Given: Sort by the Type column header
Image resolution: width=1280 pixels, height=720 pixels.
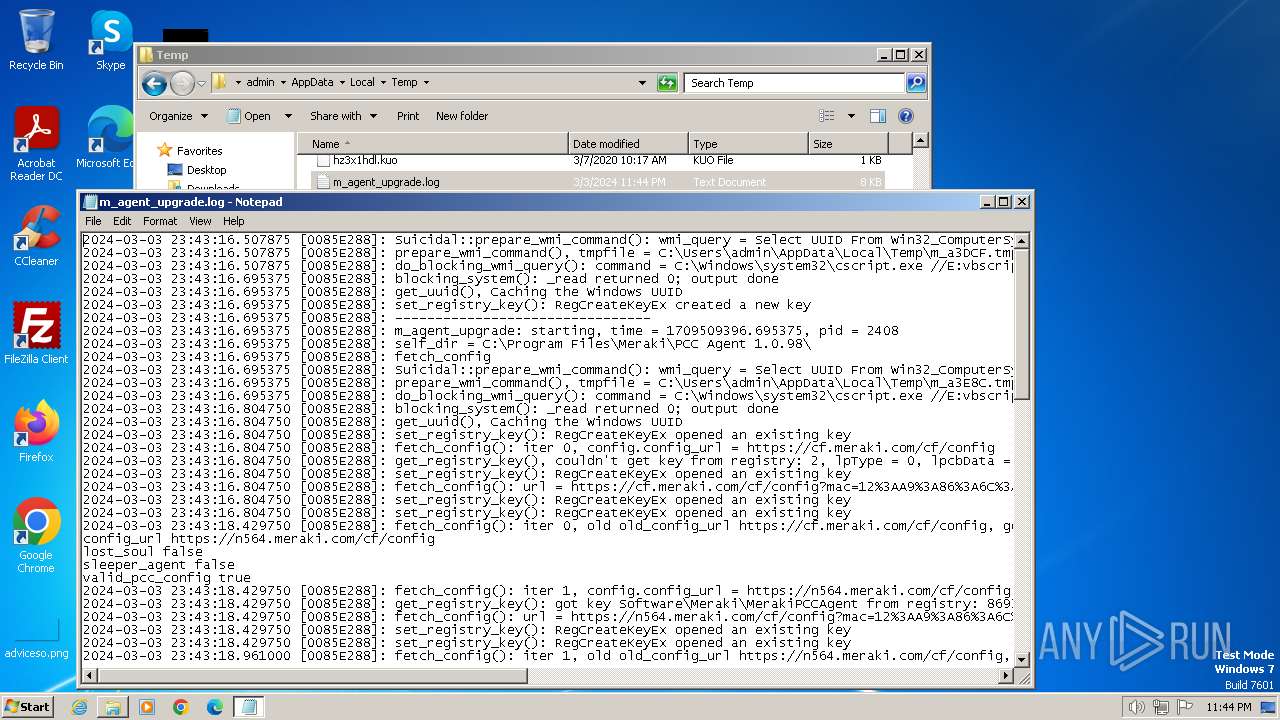Looking at the screenshot, I should coord(748,144).
